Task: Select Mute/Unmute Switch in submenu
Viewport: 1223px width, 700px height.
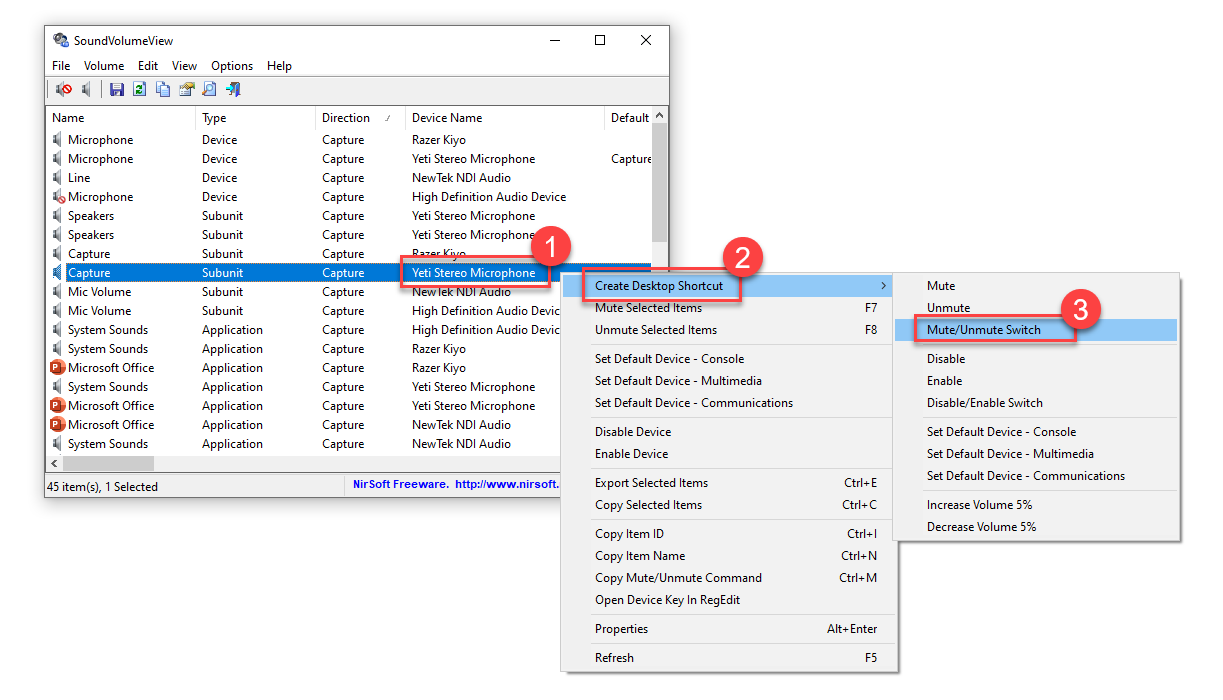Action: click(983, 330)
